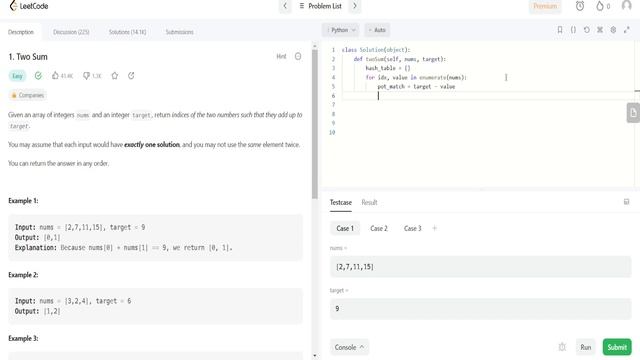Click the testcase panel layout icon
Viewport: 640px width, 360px height.
coord(626,202)
